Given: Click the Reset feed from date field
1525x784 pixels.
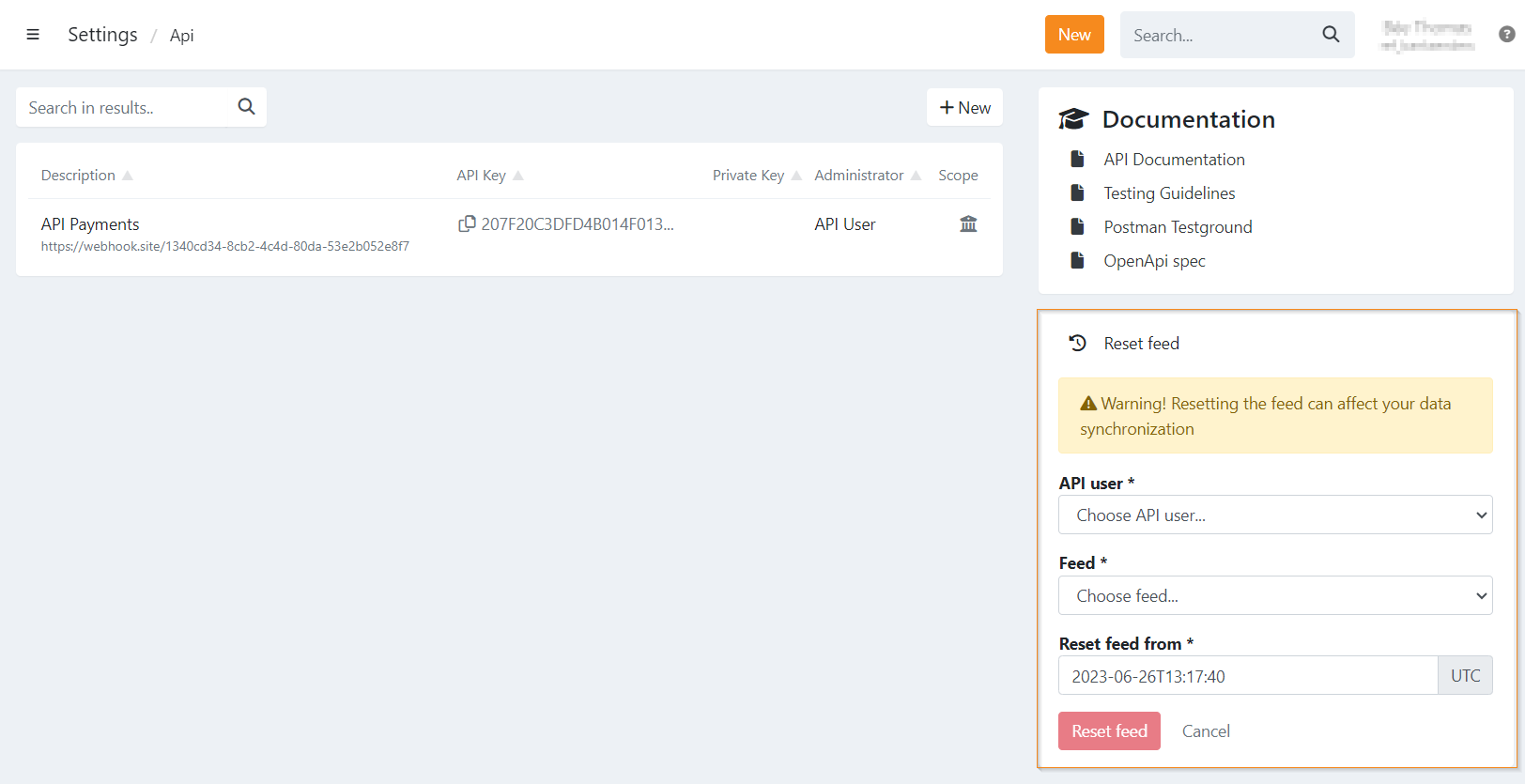Looking at the screenshot, I should 1247,676.
